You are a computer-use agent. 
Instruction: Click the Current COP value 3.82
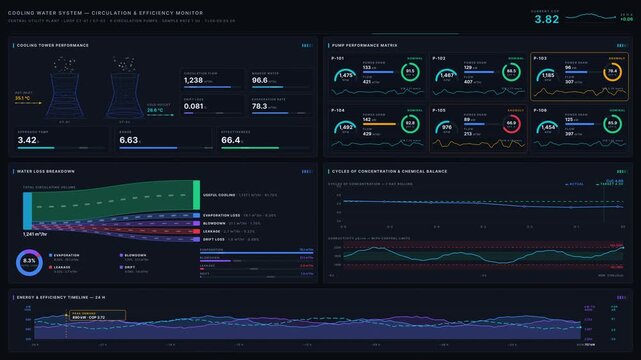click(547, 19)
